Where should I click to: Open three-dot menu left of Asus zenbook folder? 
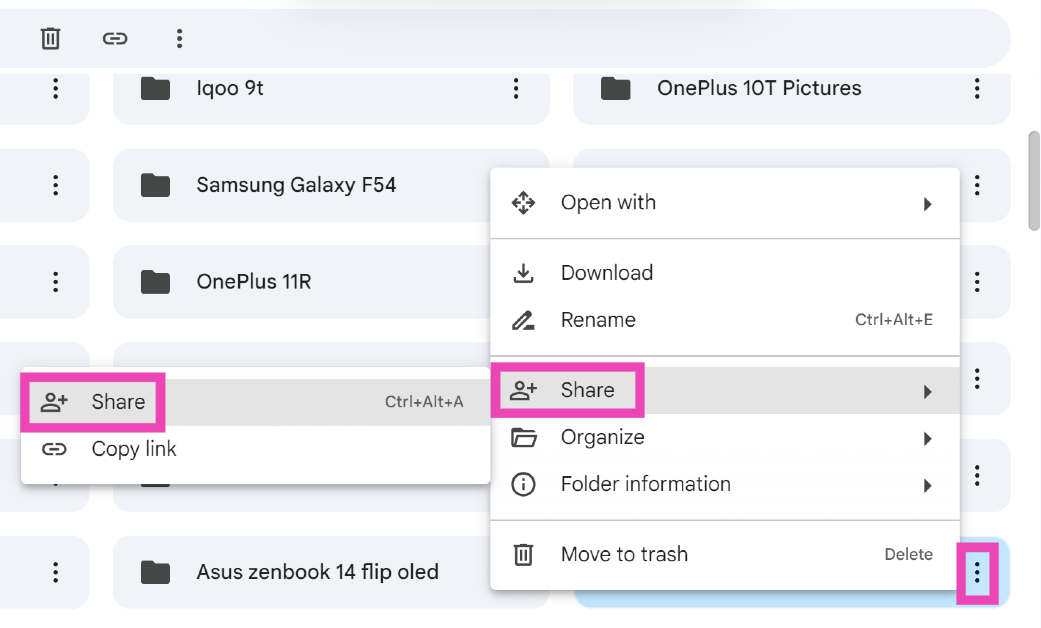[56, 572]
